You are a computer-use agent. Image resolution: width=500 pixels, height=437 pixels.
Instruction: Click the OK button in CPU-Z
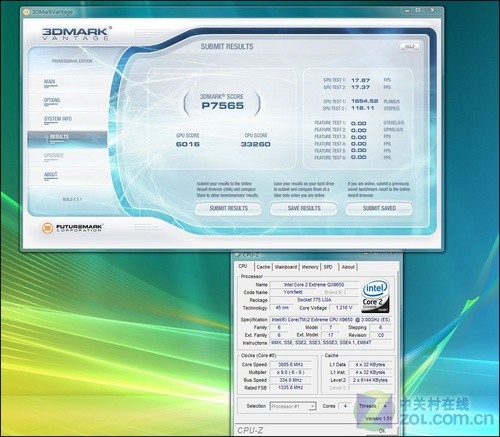coord(382,431)
